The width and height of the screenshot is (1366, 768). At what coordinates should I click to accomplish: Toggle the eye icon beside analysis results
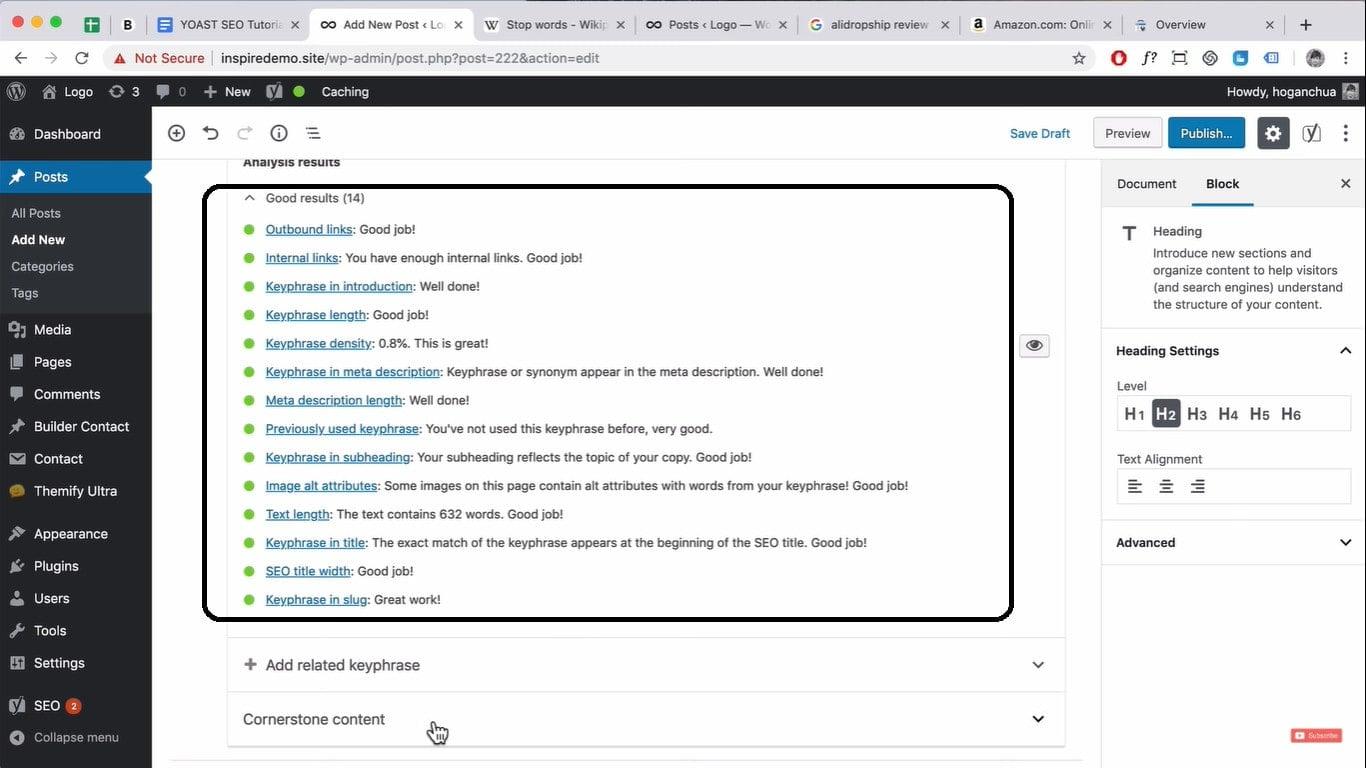tap(1034, 344)
